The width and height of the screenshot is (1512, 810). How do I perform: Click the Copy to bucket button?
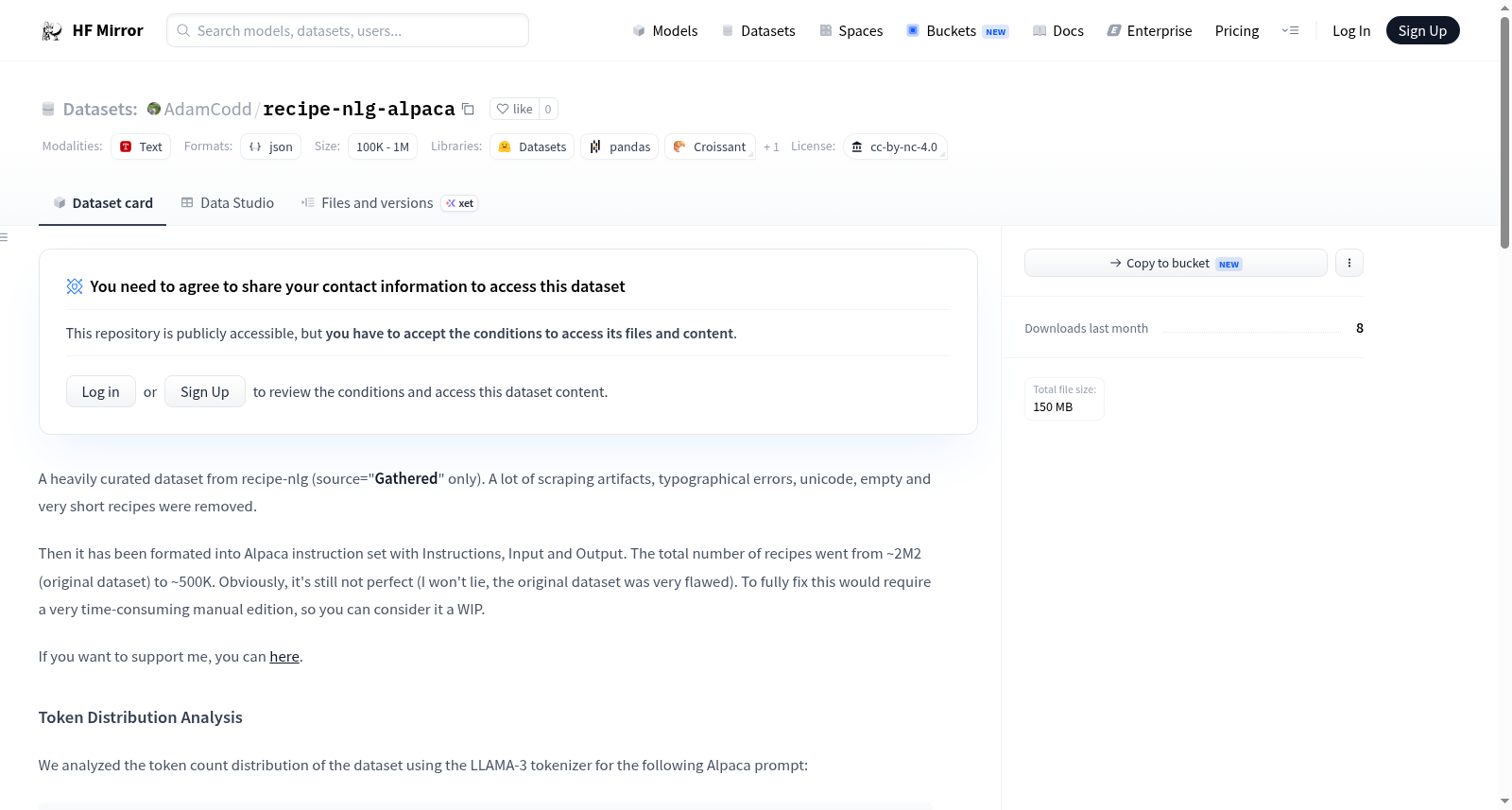pyautogui.click(x=1176, y=263)
